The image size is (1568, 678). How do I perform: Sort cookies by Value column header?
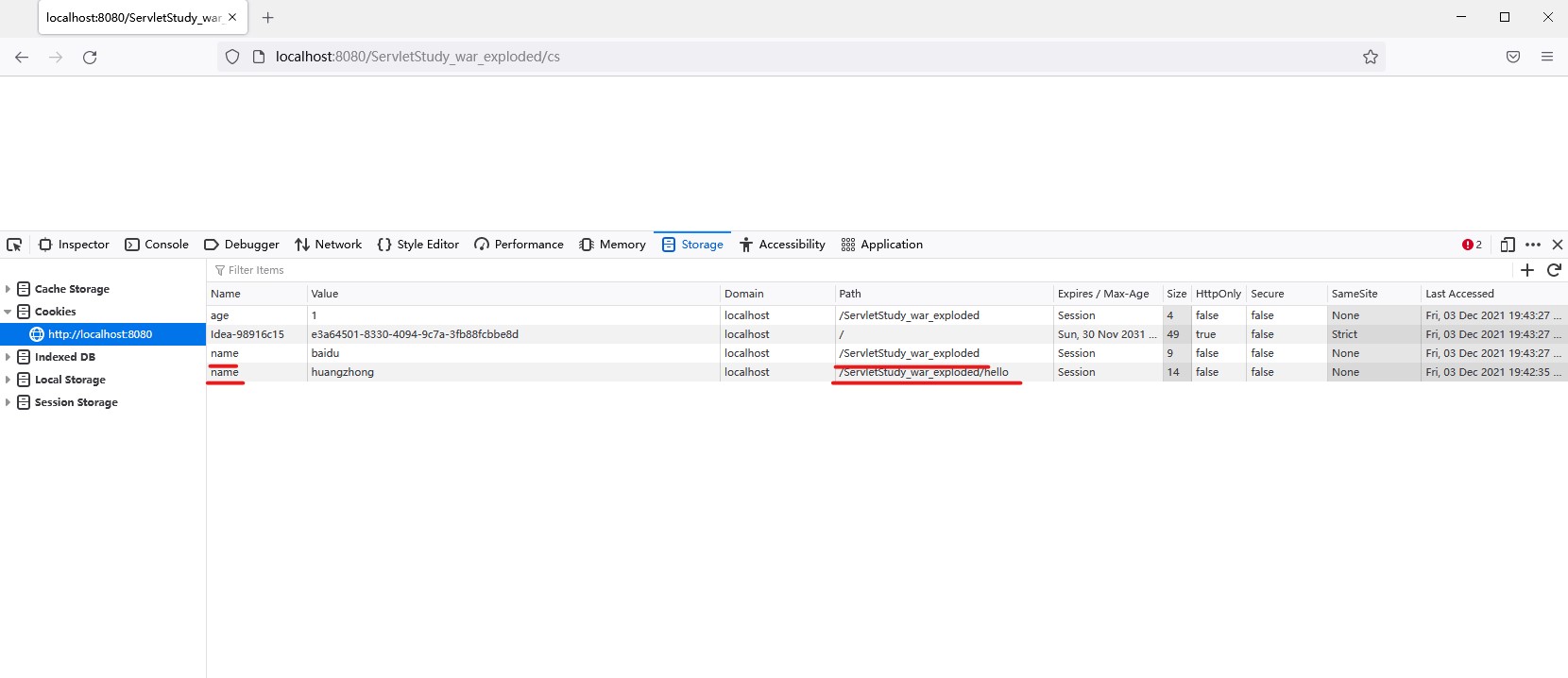pos(513,294)
